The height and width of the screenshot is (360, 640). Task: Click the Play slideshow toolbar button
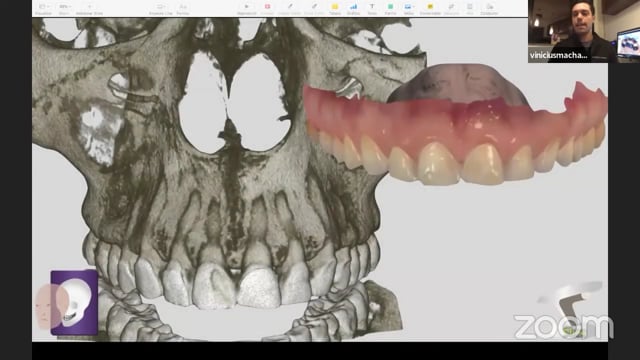coord(247,7)
